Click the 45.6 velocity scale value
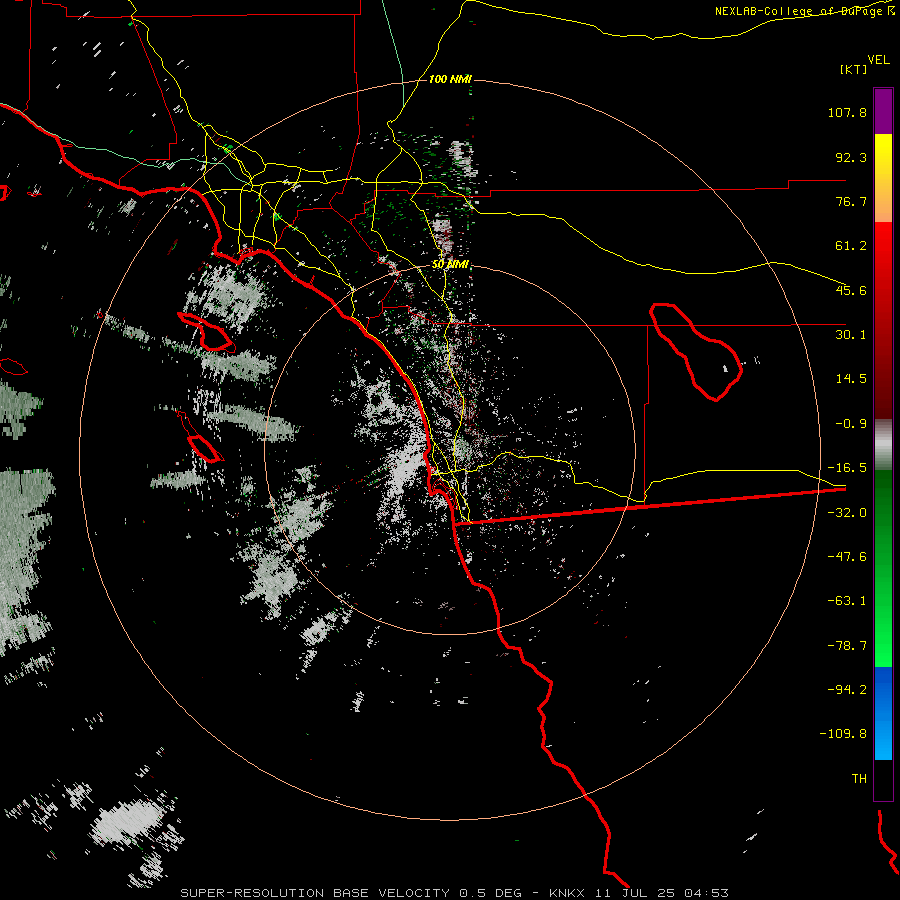 pos(851,290)
